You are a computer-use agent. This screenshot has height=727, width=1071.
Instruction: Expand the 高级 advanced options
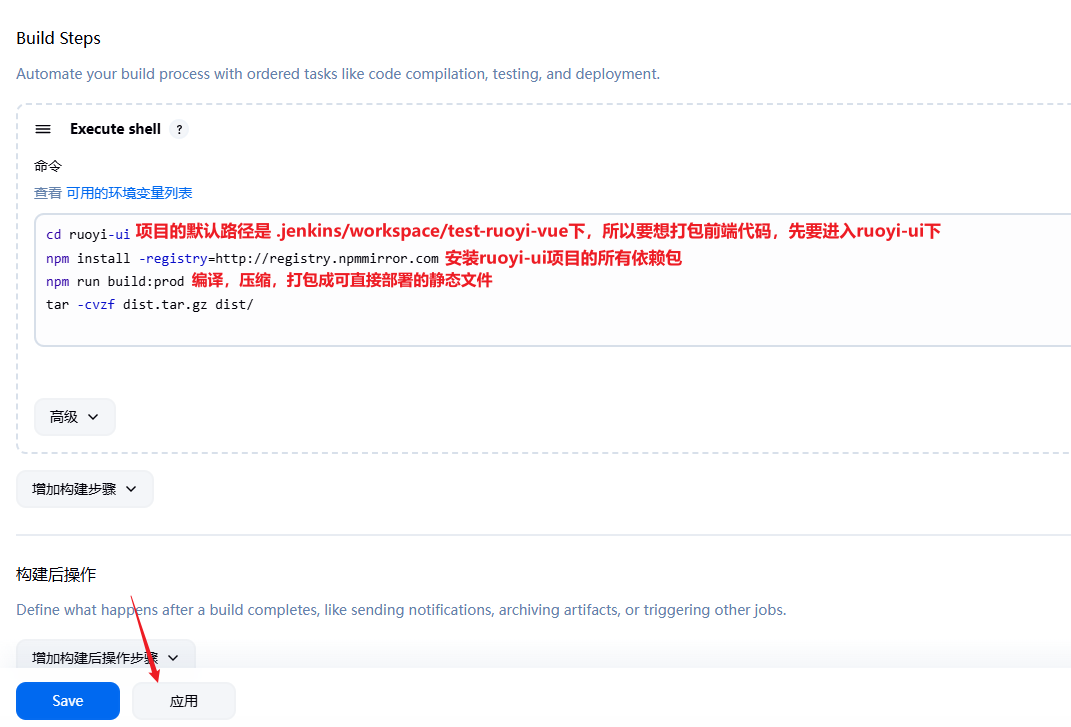[x=75, y=417]
